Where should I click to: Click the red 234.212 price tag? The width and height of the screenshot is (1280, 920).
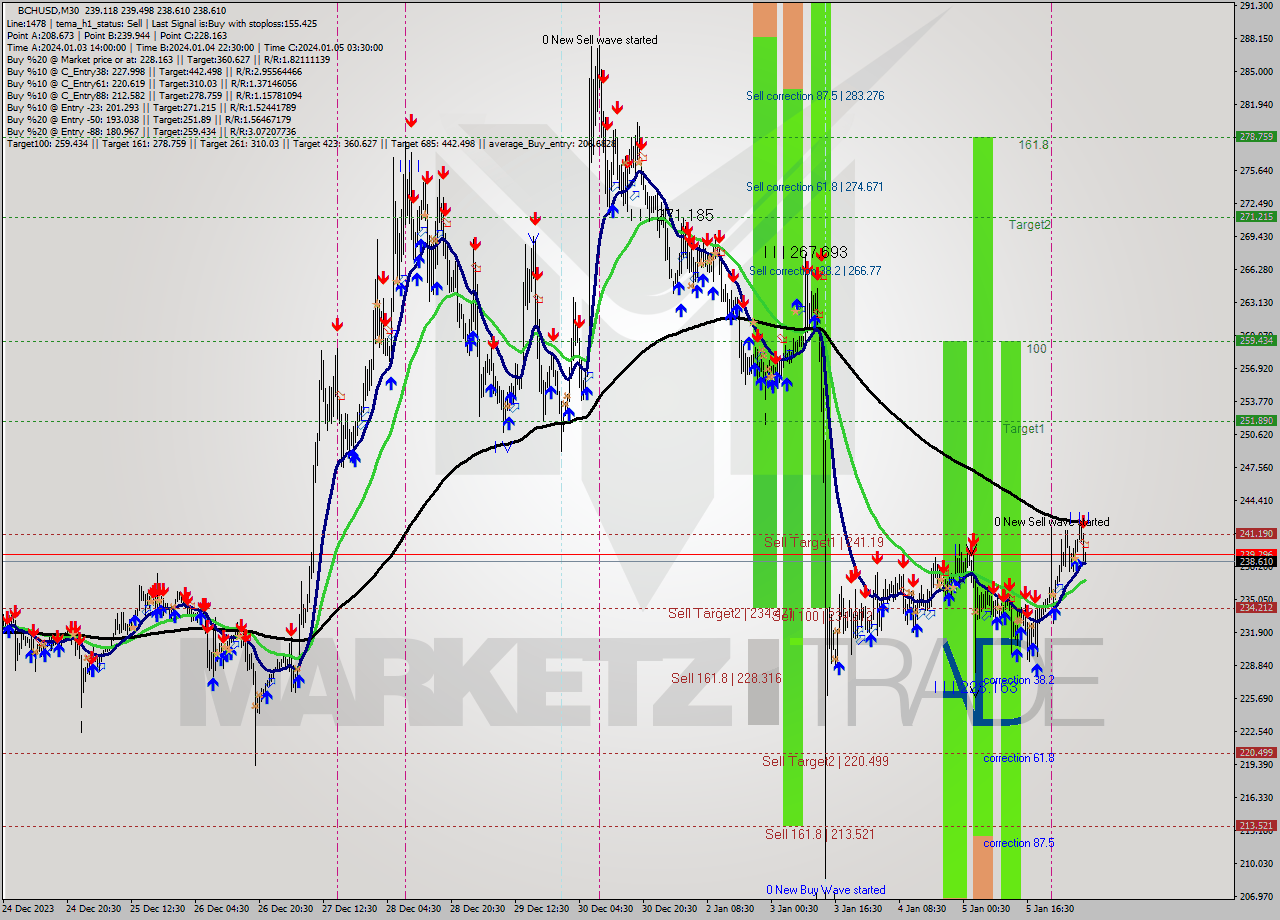click(x=1256, y=607)
